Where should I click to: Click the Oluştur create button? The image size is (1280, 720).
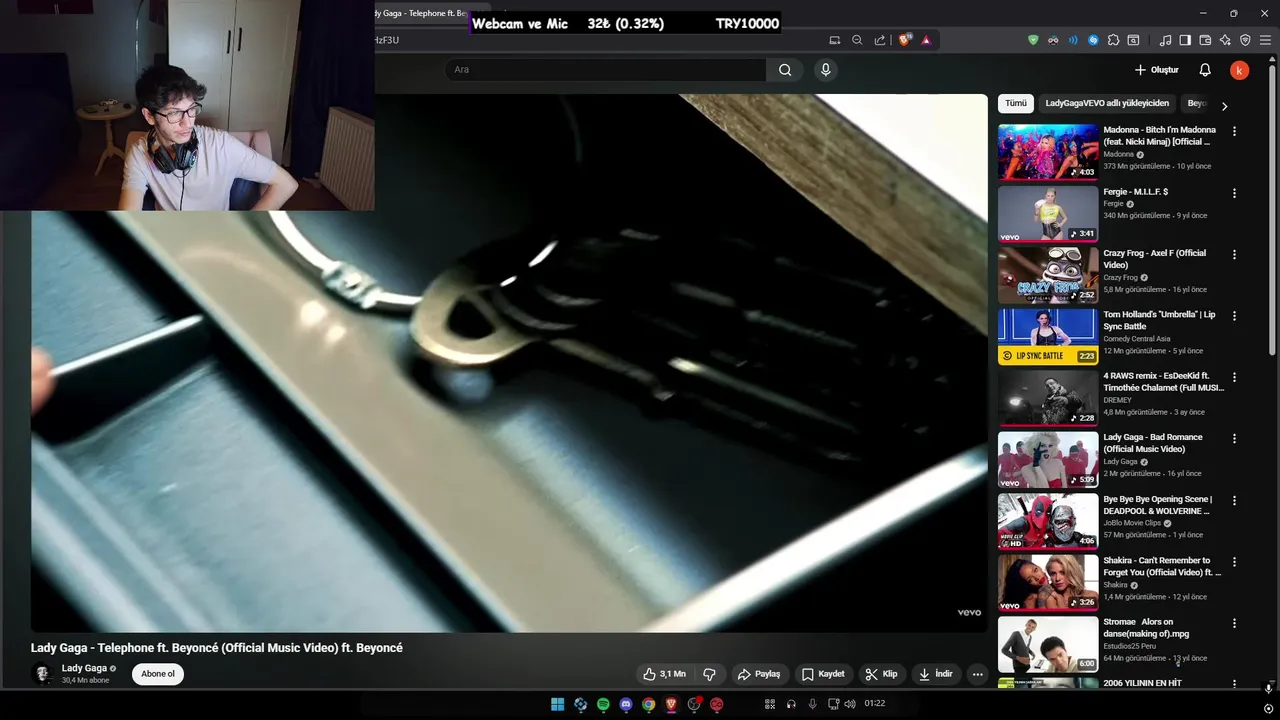[x=1156, y=70]
